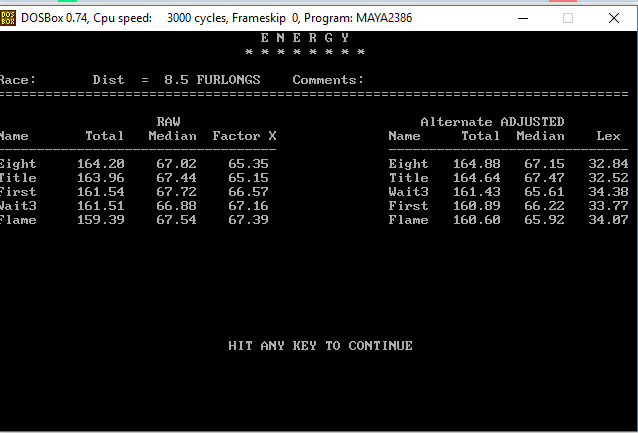Close the DOSBox window

pos(614,18)
